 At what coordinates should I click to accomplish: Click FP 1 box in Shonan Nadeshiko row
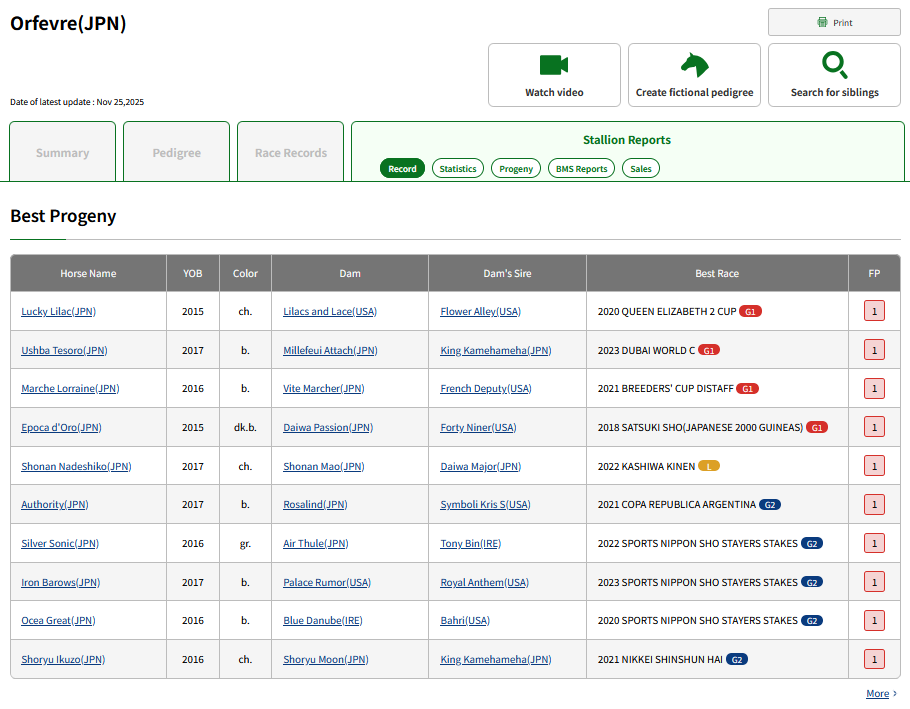(874, 466)
